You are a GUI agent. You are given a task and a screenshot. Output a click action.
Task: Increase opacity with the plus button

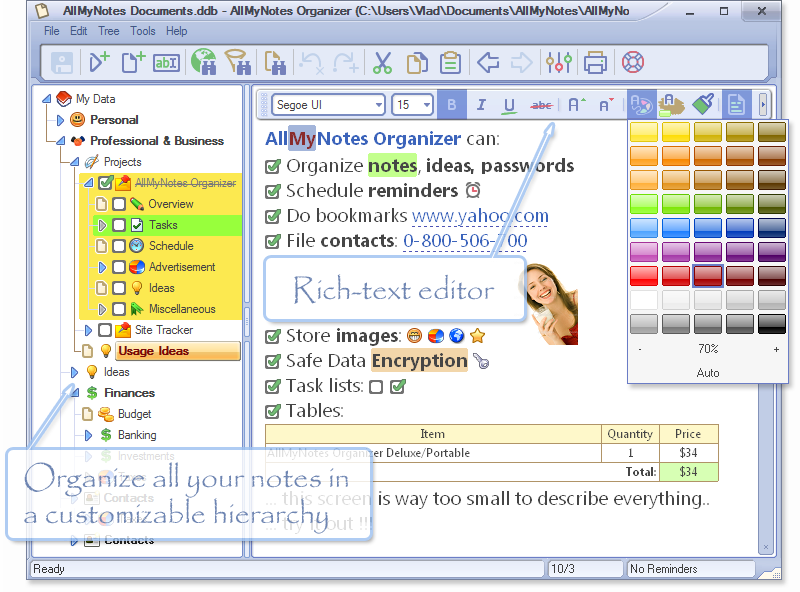tap(776, 349)
